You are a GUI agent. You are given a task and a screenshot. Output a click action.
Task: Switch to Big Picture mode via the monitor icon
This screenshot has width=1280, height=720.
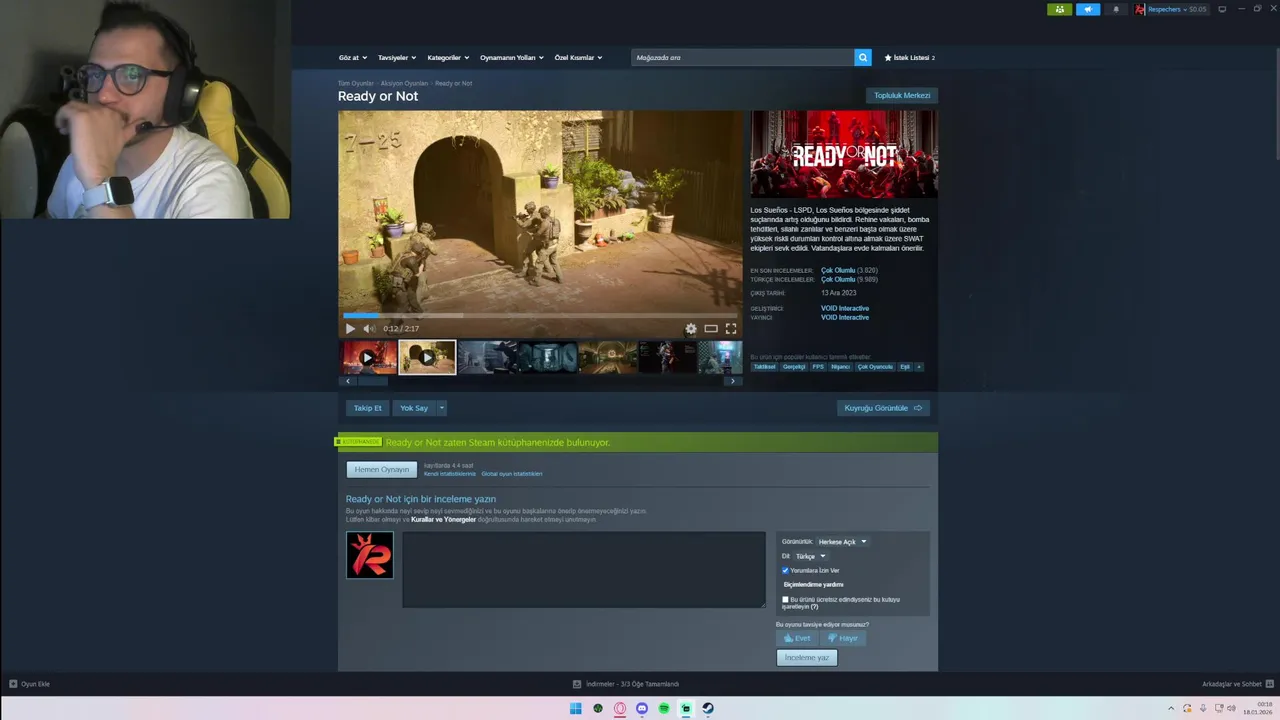point(1222,9)
